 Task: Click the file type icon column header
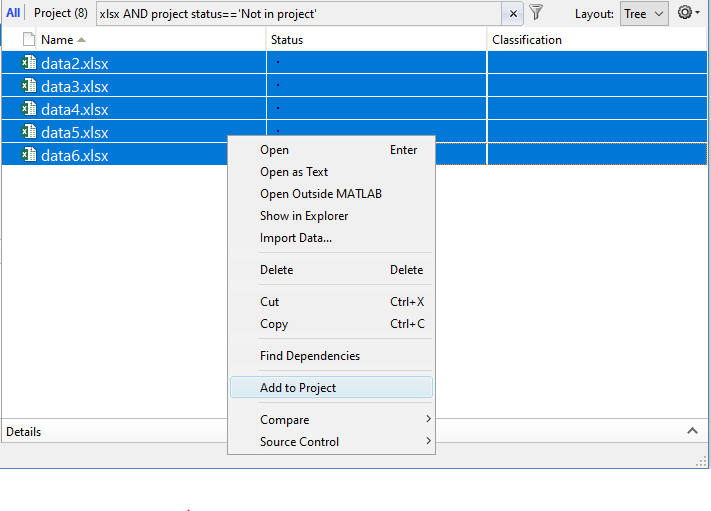click(x=29, y=40)
